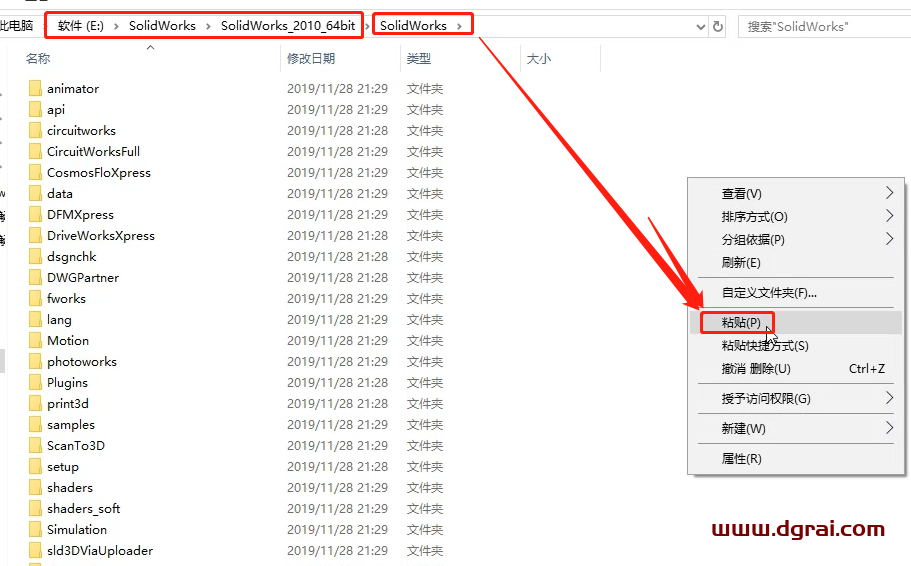
Task: Click the sld3DViaUploader folder icon
Action: pos(35,550)
